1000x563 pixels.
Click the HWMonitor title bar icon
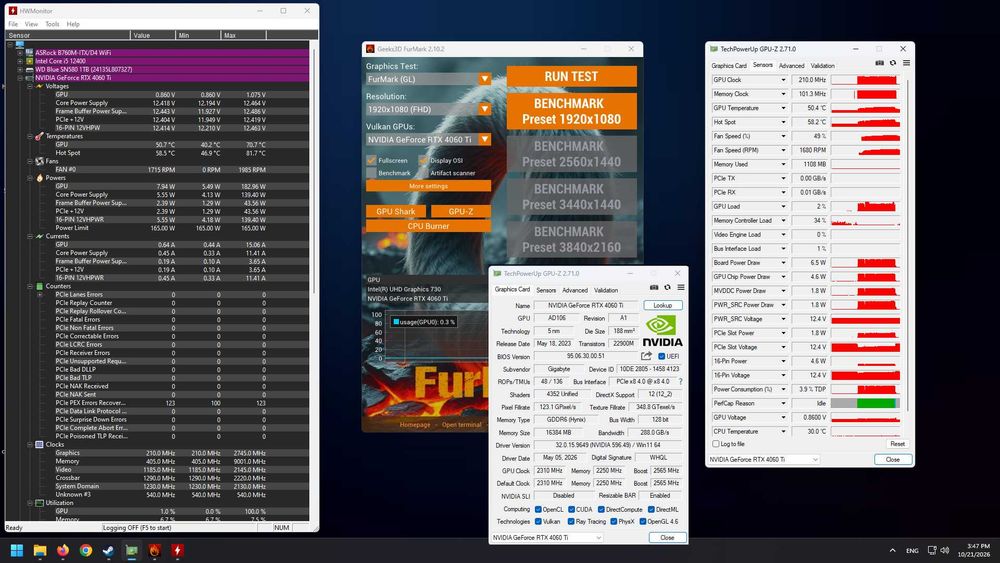coord(13,11)
